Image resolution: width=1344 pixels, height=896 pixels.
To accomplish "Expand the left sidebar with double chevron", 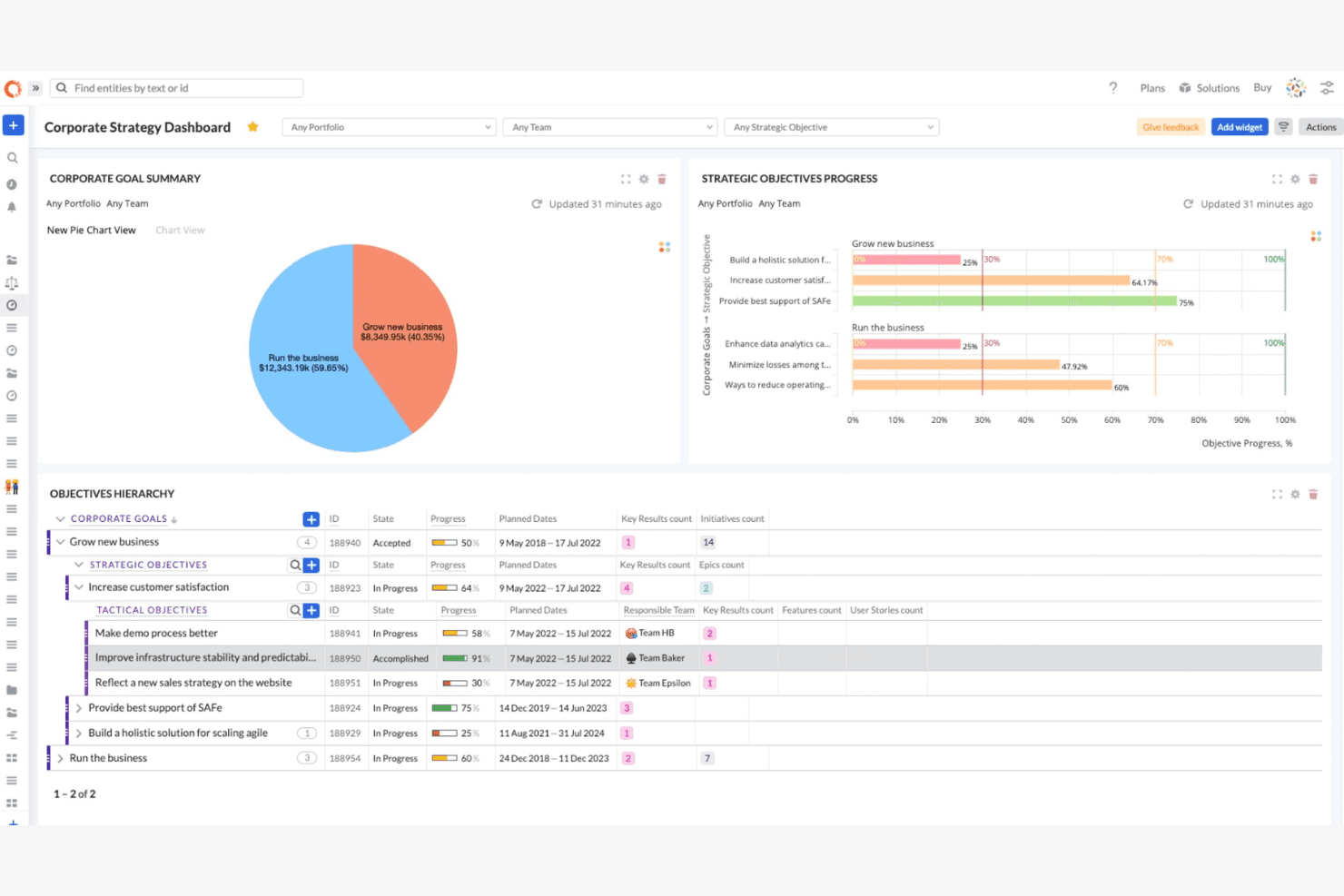I will [x=35, y=88].
